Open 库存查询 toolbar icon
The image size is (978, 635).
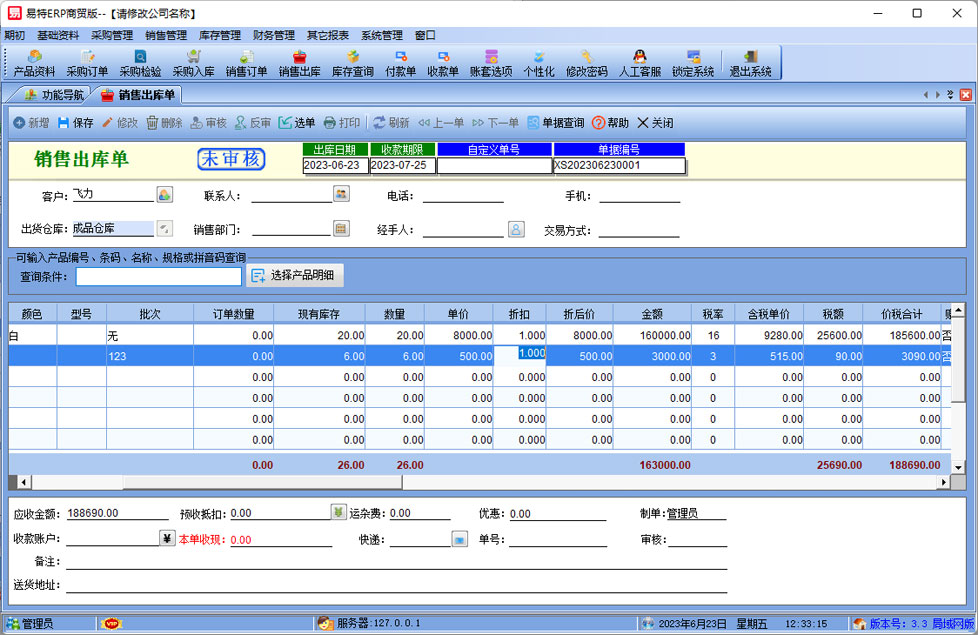(x=352, y=63)
